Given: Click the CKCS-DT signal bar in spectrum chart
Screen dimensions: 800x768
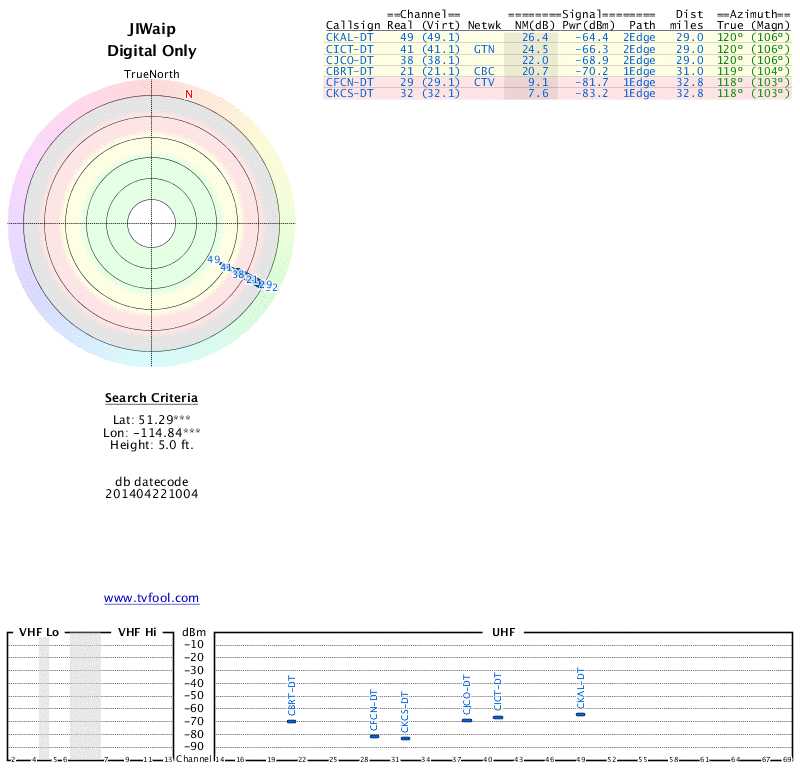Looking at the screenshot, I should [405, 738].
